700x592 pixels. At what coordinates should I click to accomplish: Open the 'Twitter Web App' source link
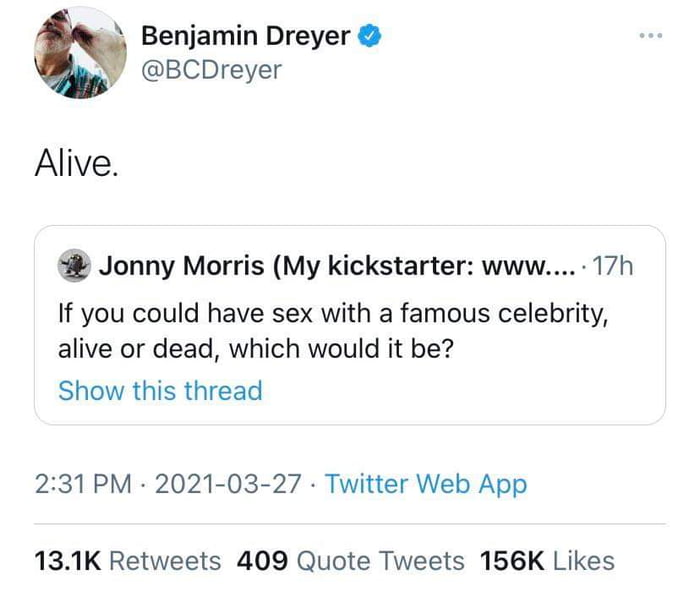426,485
